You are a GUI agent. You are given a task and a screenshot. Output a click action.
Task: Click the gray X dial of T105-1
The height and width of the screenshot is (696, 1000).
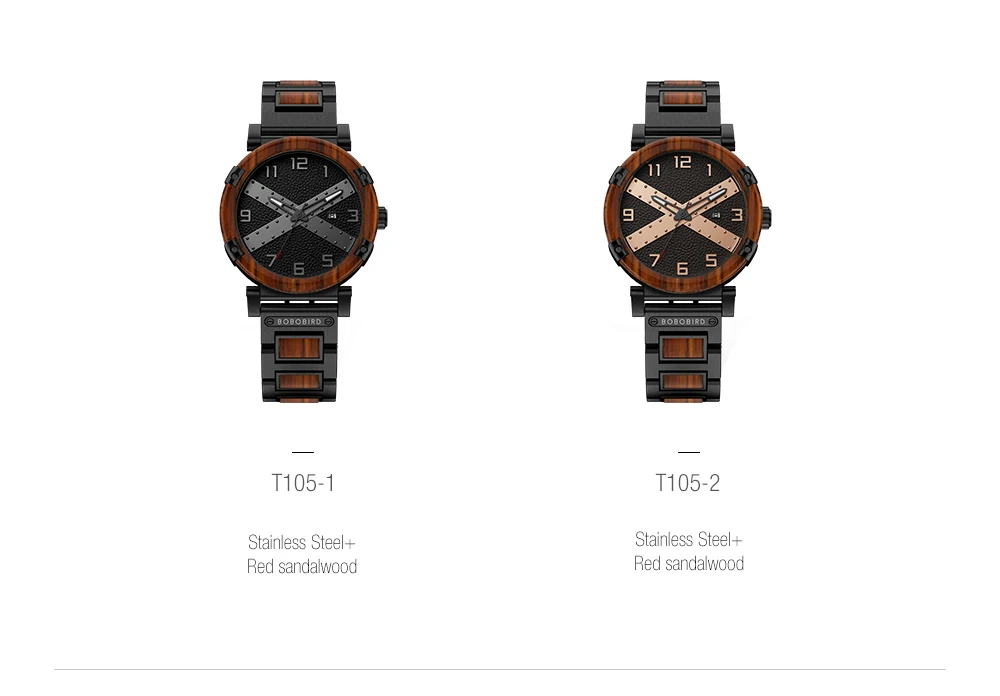pyautogui.click(x=299, y=215)
